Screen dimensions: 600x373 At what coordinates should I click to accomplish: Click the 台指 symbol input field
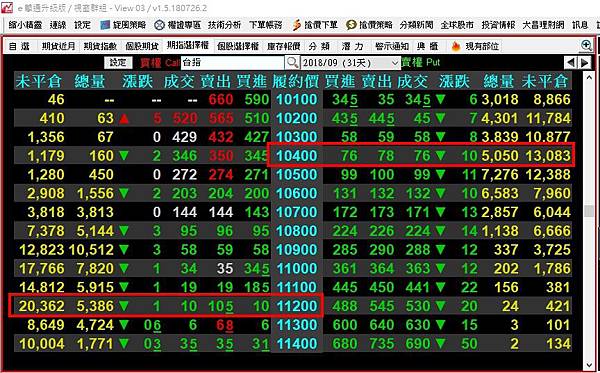pyautogui.click(x=232, y=63)
